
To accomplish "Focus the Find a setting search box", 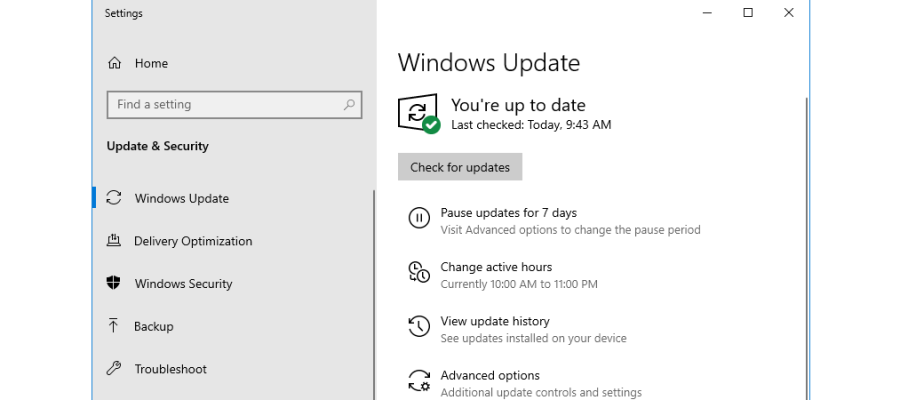I will [x=234, y=104].
